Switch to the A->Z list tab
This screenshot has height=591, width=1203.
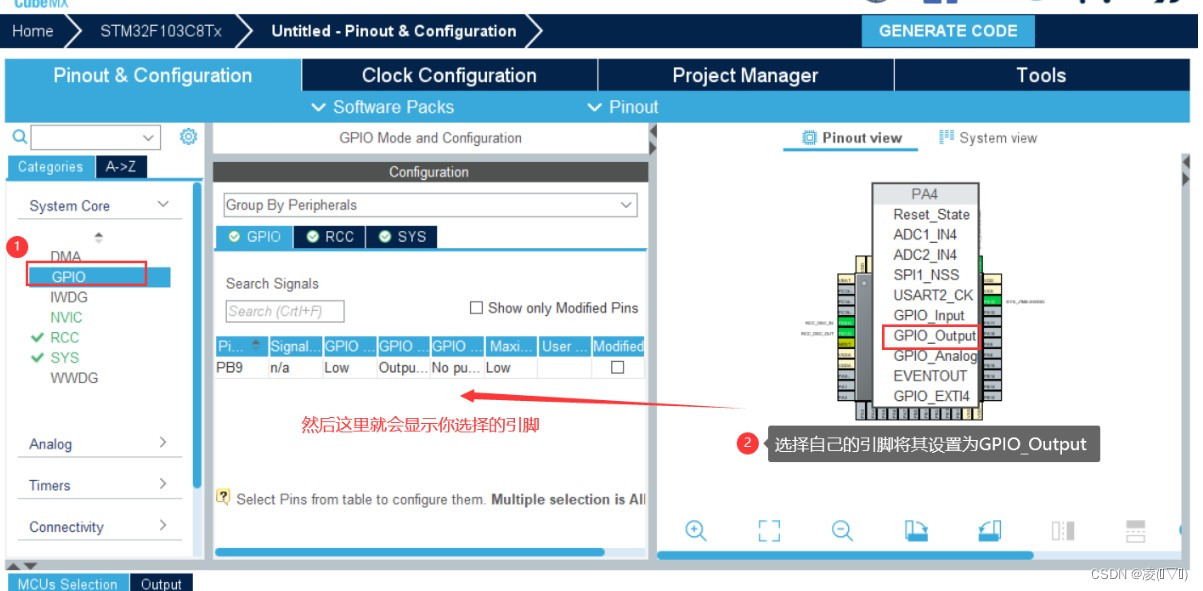click(x=121, y=167)
